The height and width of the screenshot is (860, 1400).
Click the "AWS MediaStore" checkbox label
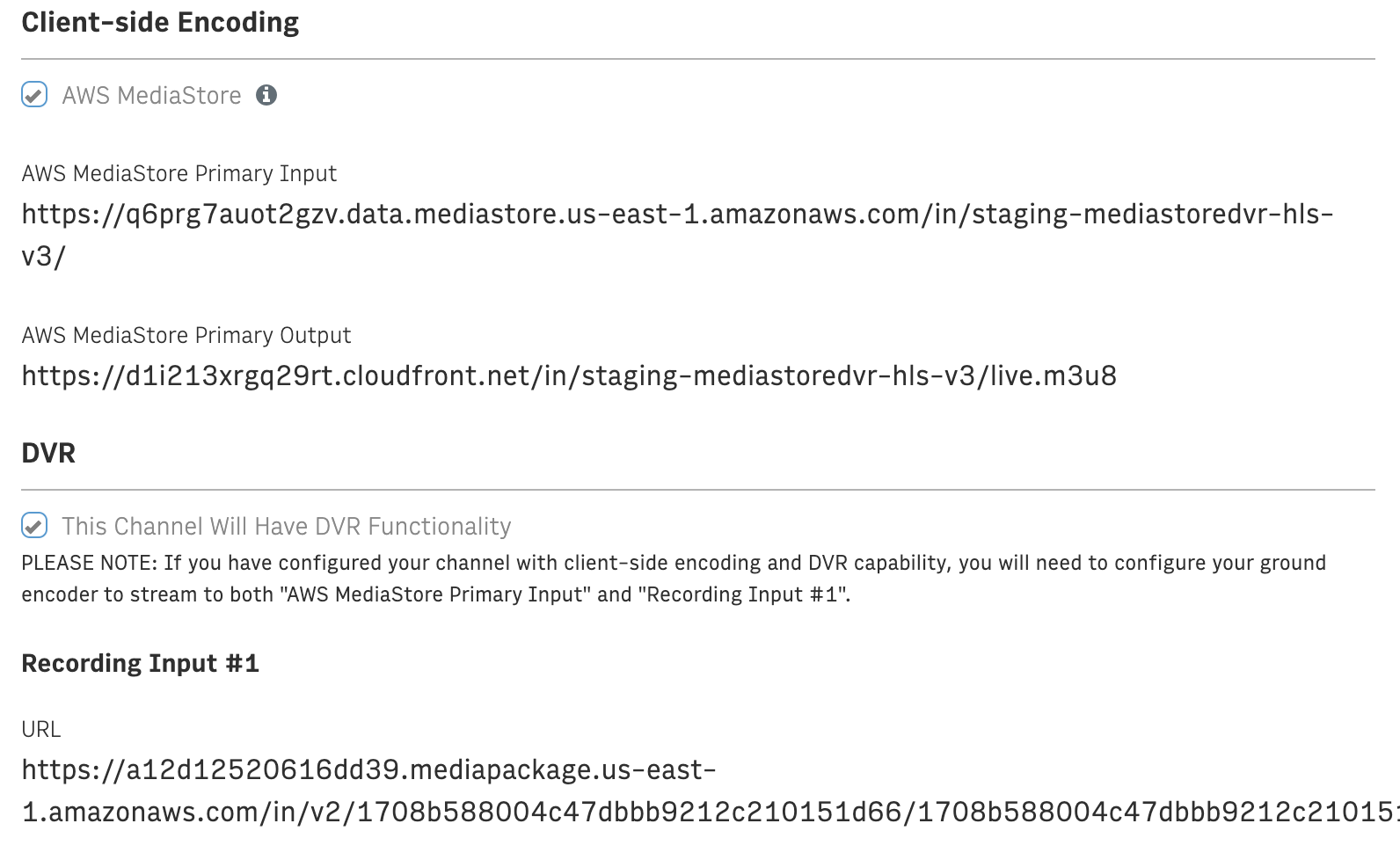(152, 95)
